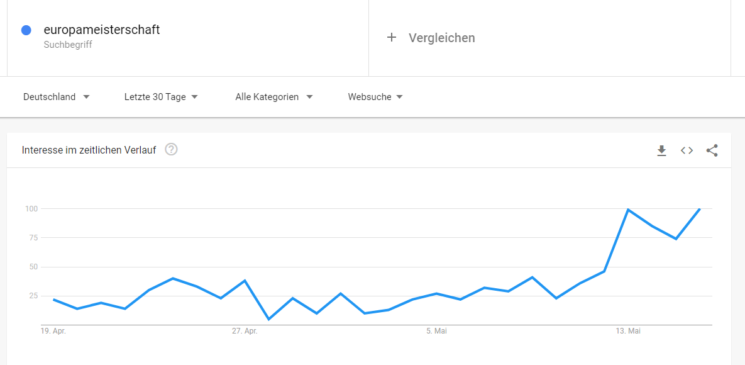Image resolution: width=745 pixels, height=365 pixels.
Task: Open the help question mark icon
Action: tap(171, 150)
